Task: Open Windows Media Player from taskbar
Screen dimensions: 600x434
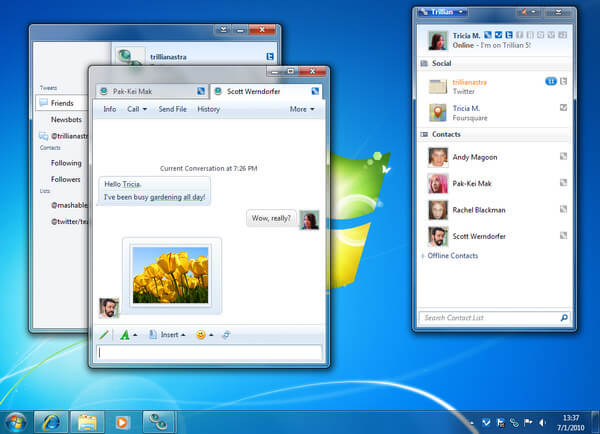Action: pos(122,422)
